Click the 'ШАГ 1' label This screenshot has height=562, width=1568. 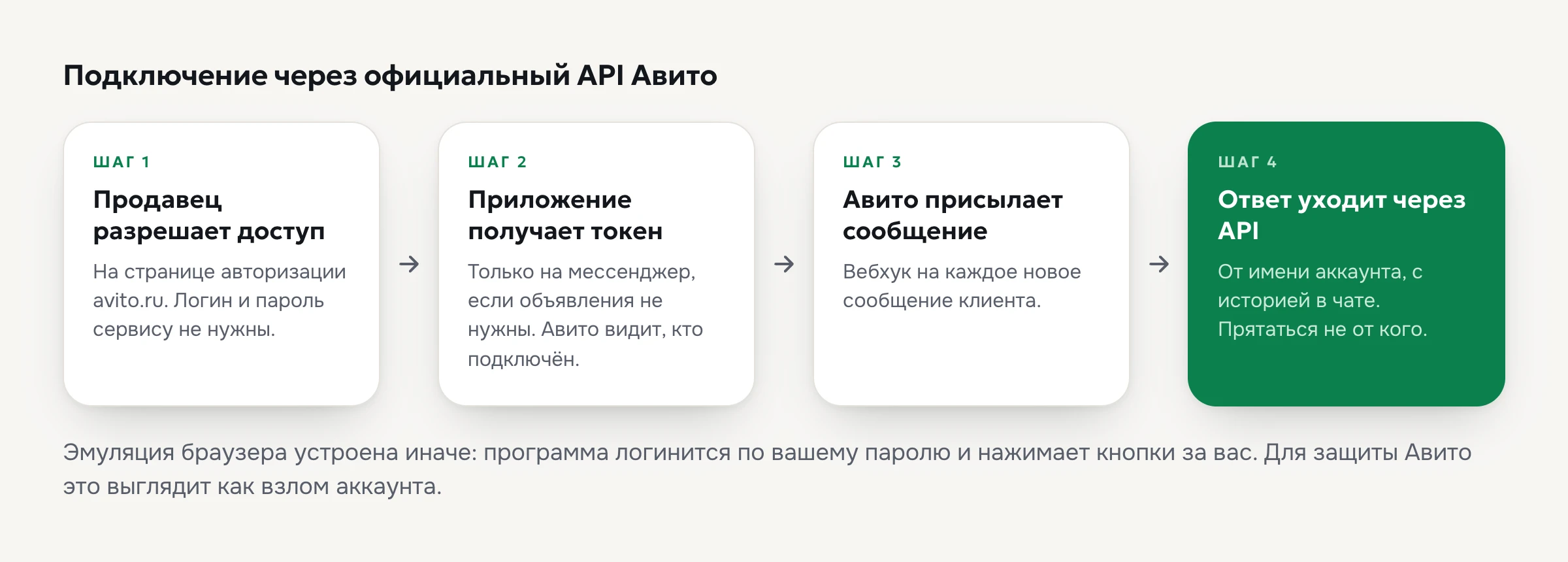(x=122, y=162)
